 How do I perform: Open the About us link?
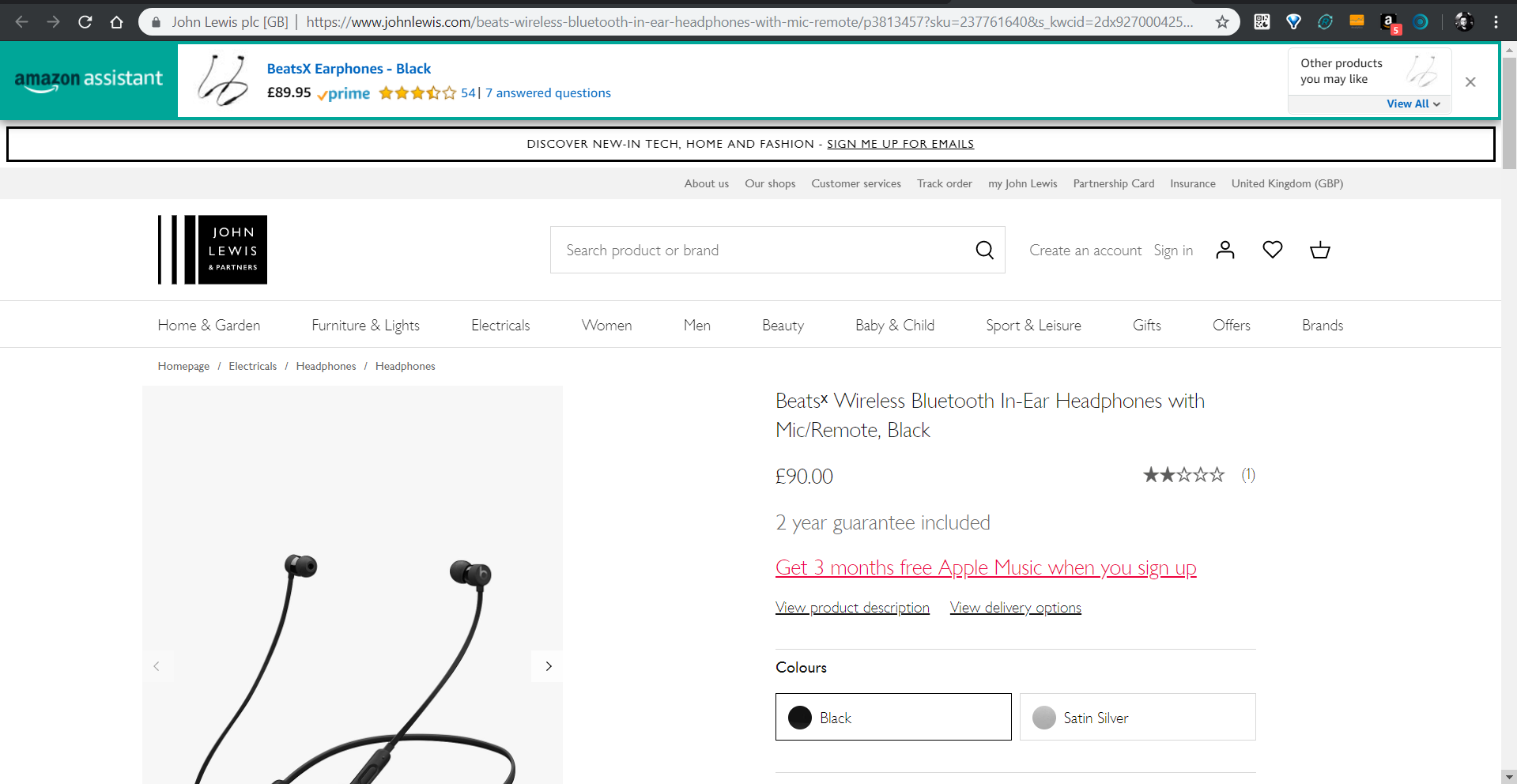point(707,183)
